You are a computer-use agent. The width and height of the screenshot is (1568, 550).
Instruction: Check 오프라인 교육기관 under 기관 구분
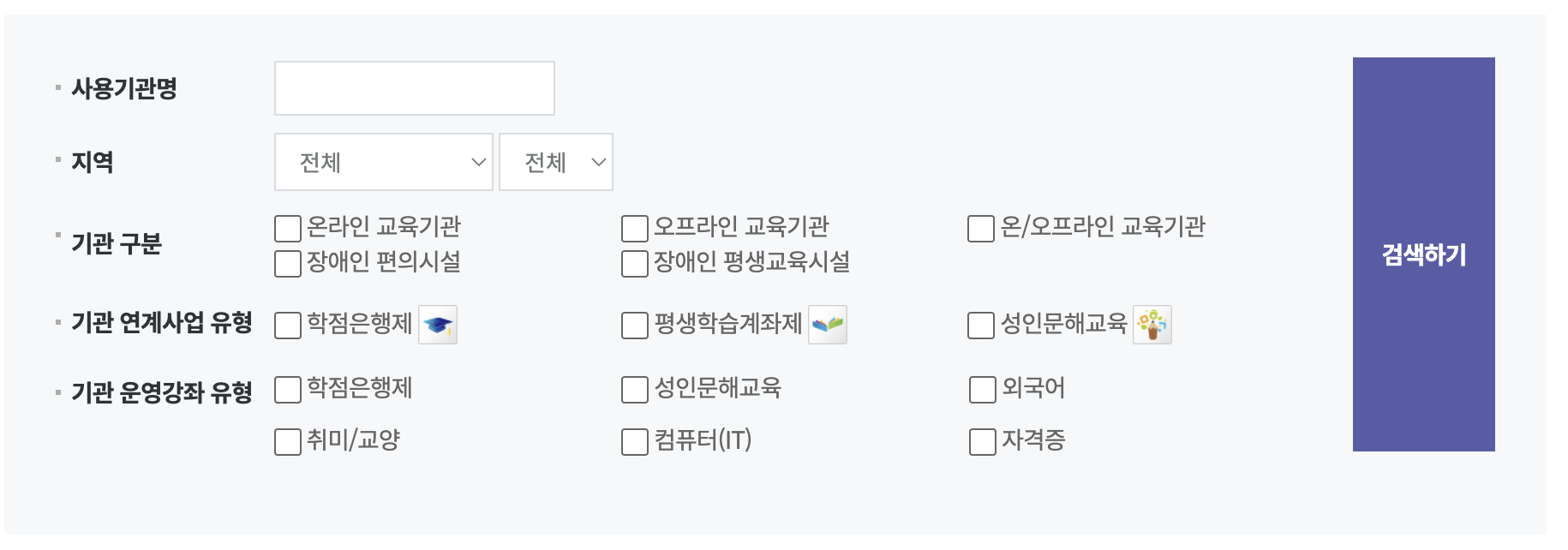pos(632,227)
